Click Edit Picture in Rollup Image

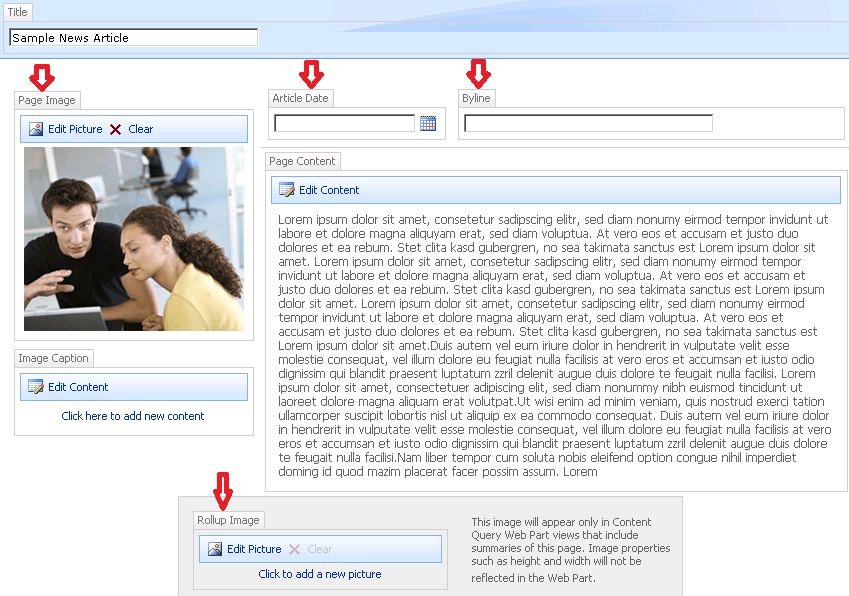click(x=254, y=549)
